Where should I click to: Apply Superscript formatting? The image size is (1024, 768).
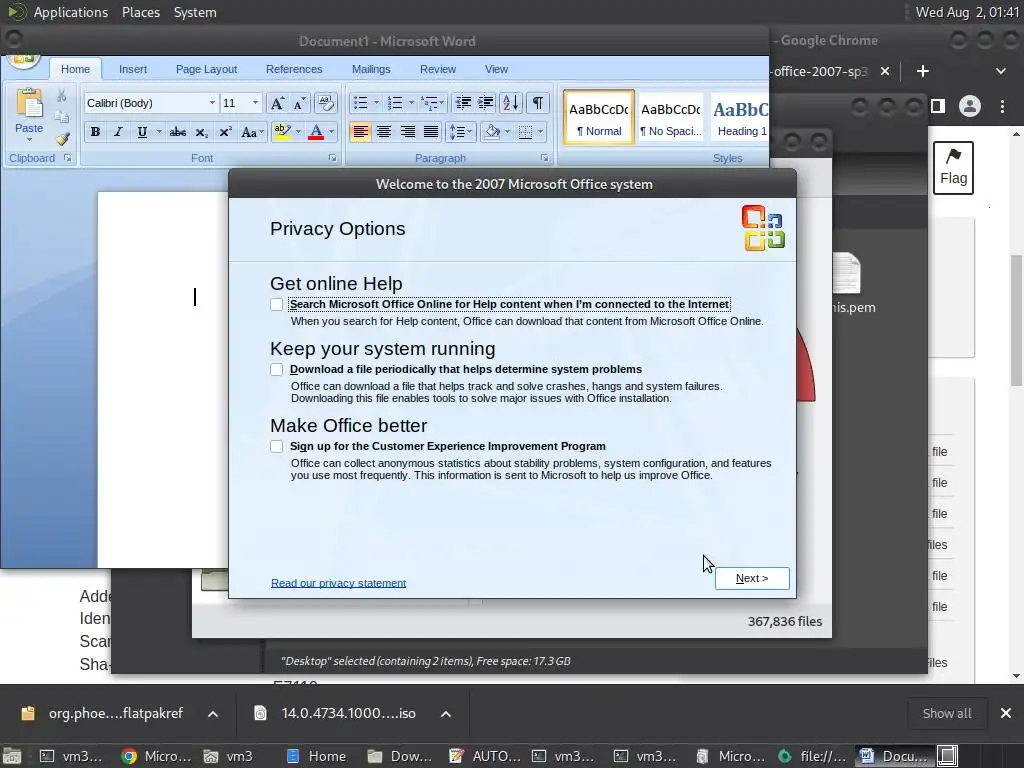[x=225, y=132]
